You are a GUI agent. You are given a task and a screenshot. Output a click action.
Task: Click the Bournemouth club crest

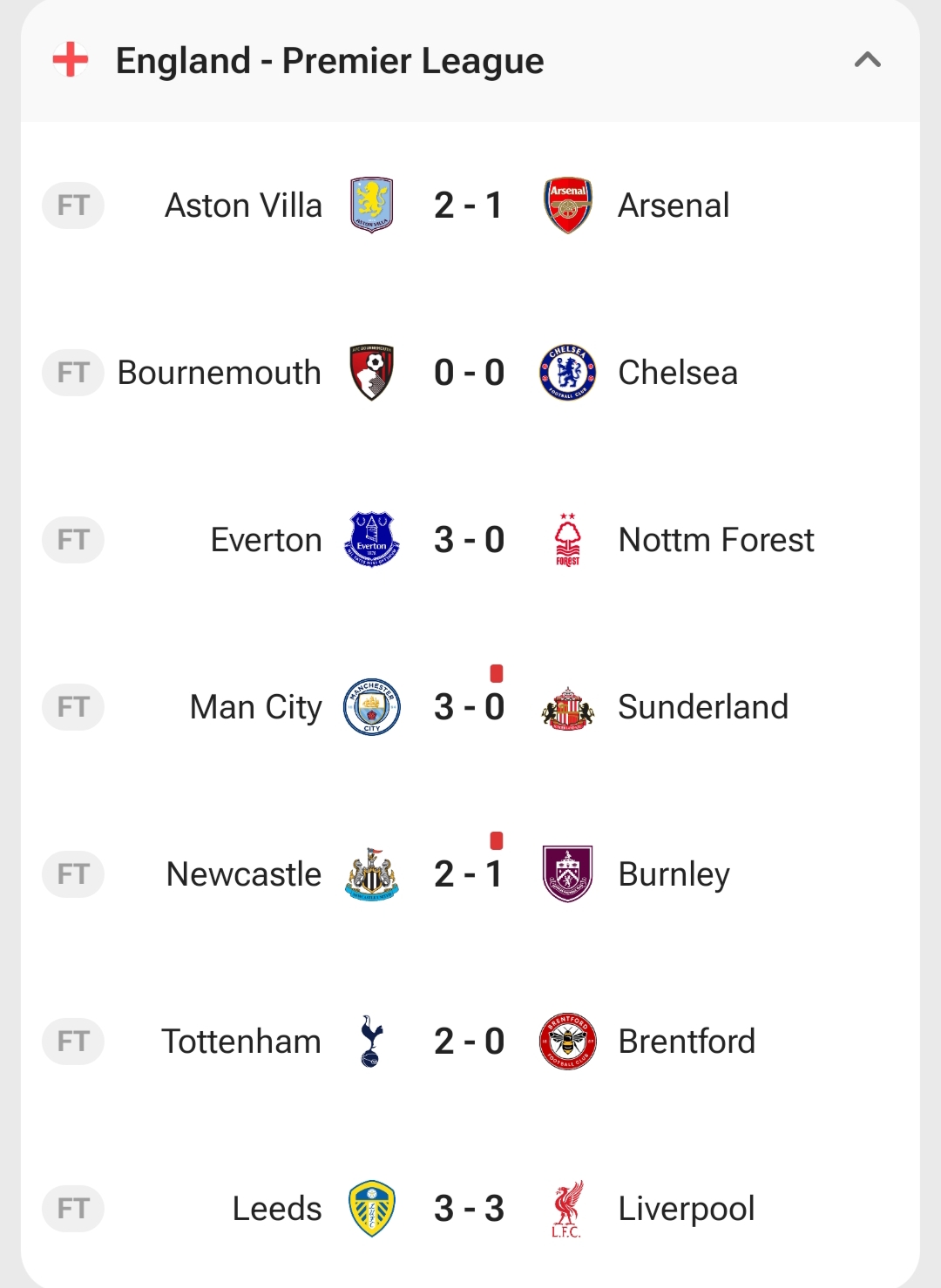[372, 373]
